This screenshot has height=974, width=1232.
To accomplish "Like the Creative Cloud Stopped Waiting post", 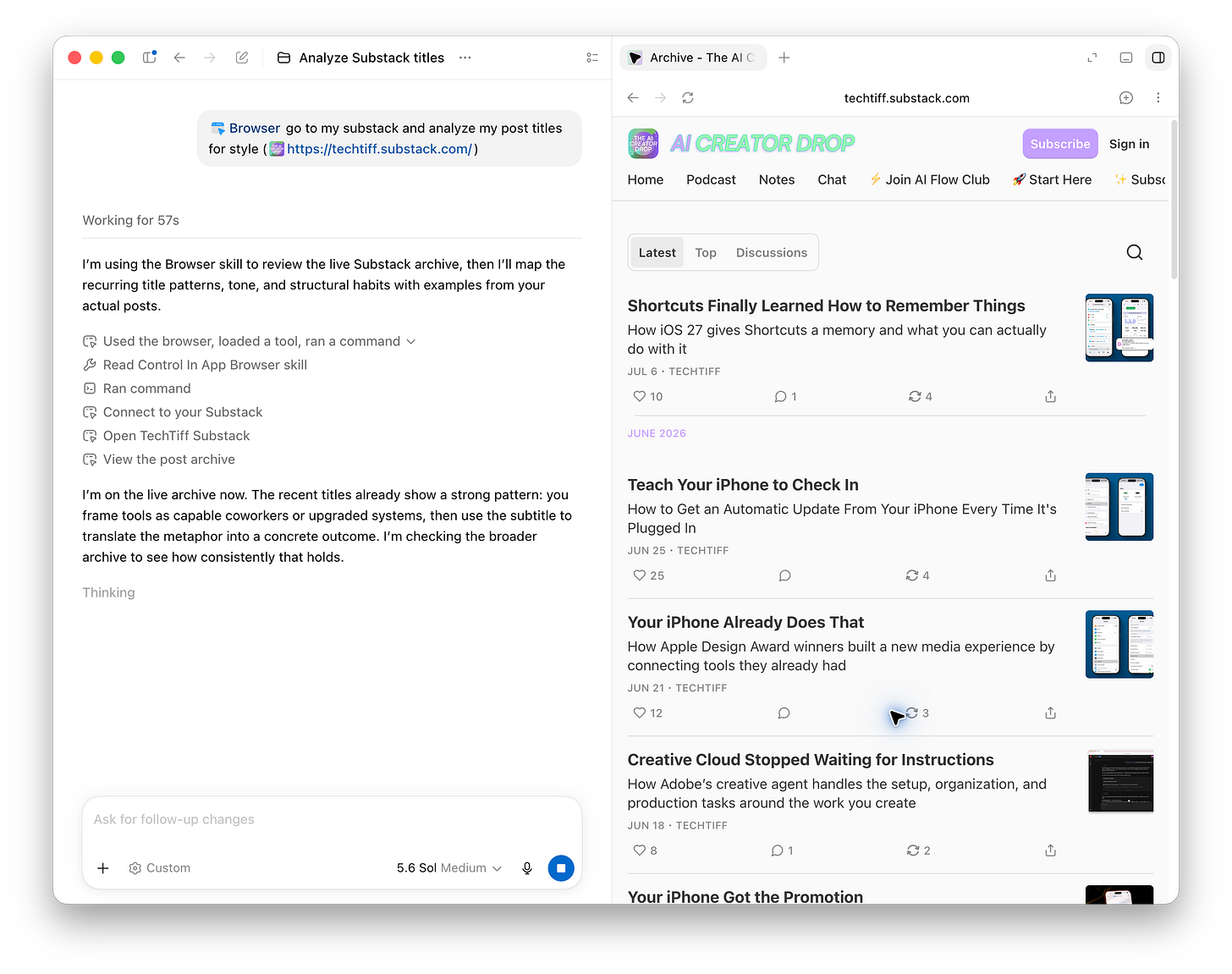I will (645, 850).
